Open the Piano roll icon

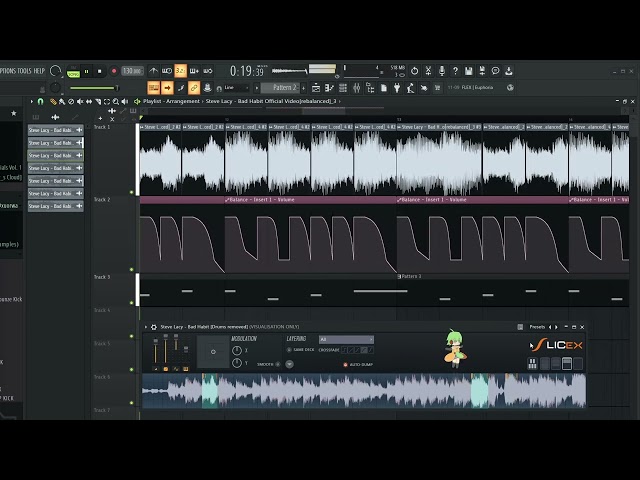[329, 88]
